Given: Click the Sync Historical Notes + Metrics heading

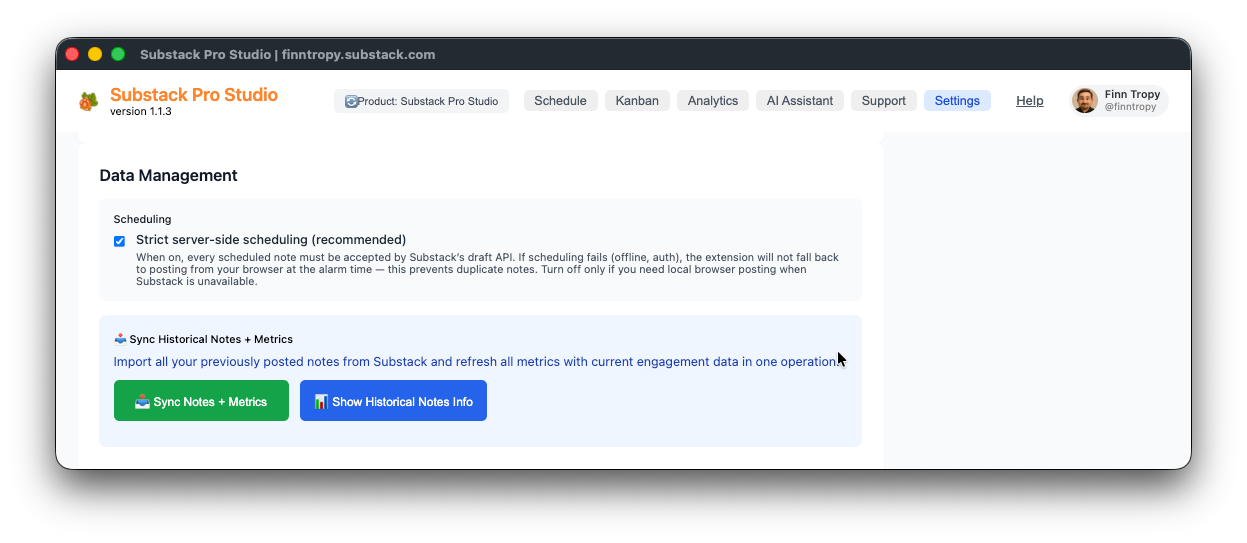Looking at the screenshot, I should [x=203, y=340].
